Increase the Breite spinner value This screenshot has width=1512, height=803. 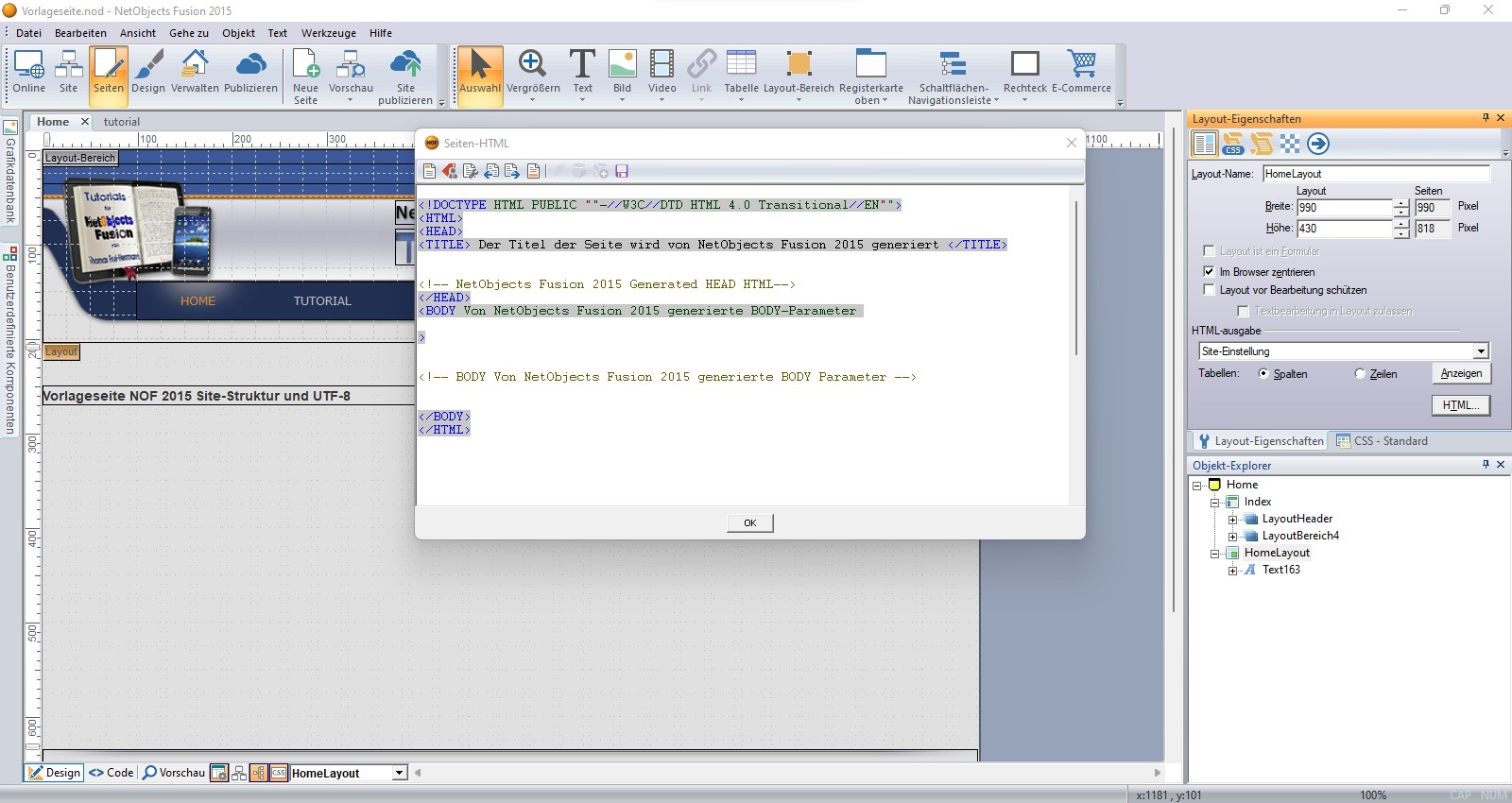click(1400, 203)
